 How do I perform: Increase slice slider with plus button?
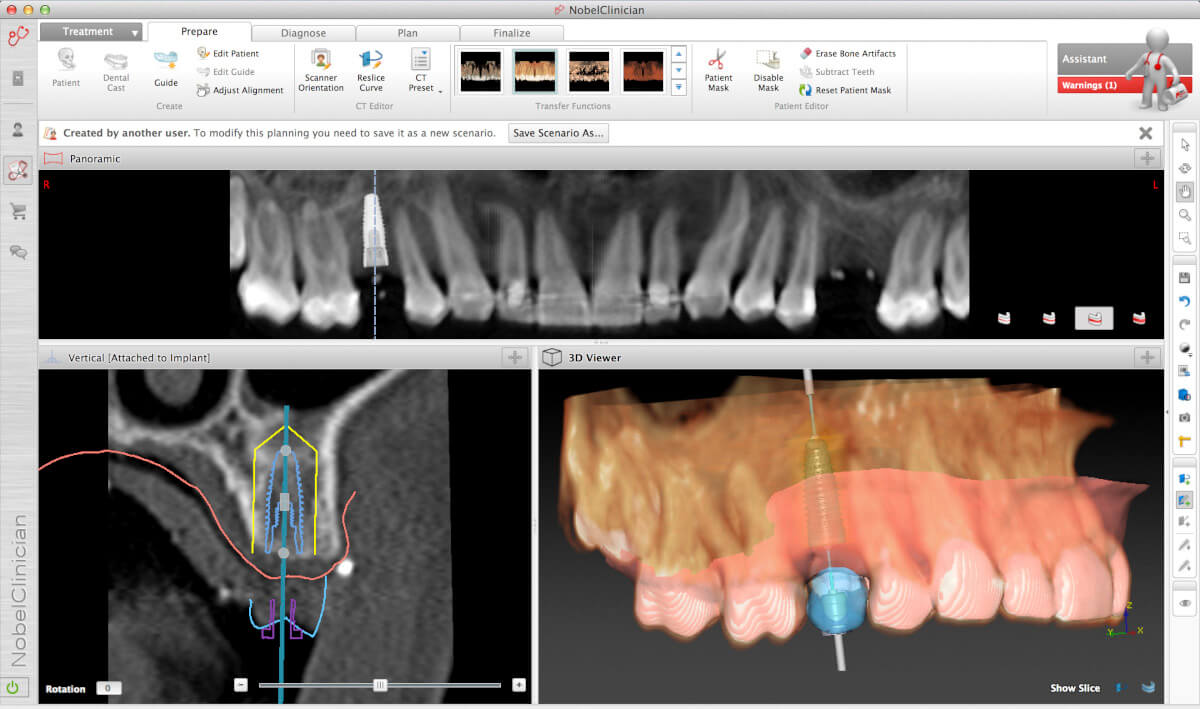click(519, 685)
